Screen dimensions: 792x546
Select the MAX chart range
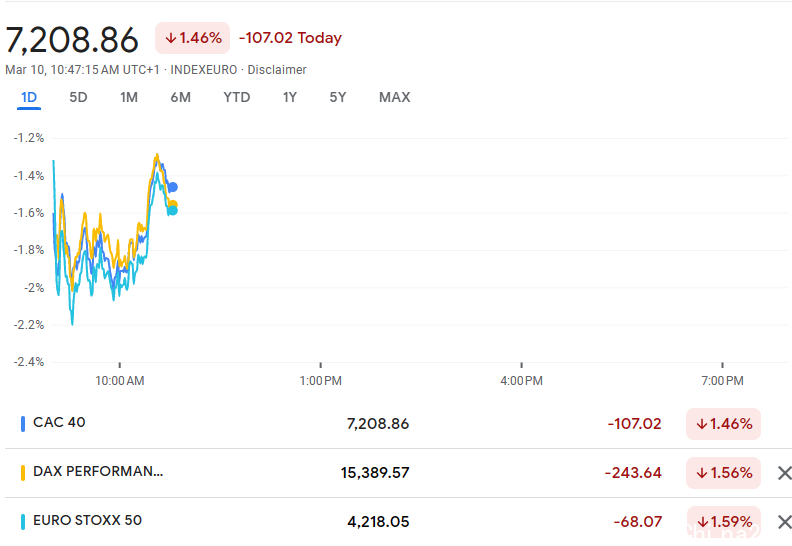tap(394, 97)
